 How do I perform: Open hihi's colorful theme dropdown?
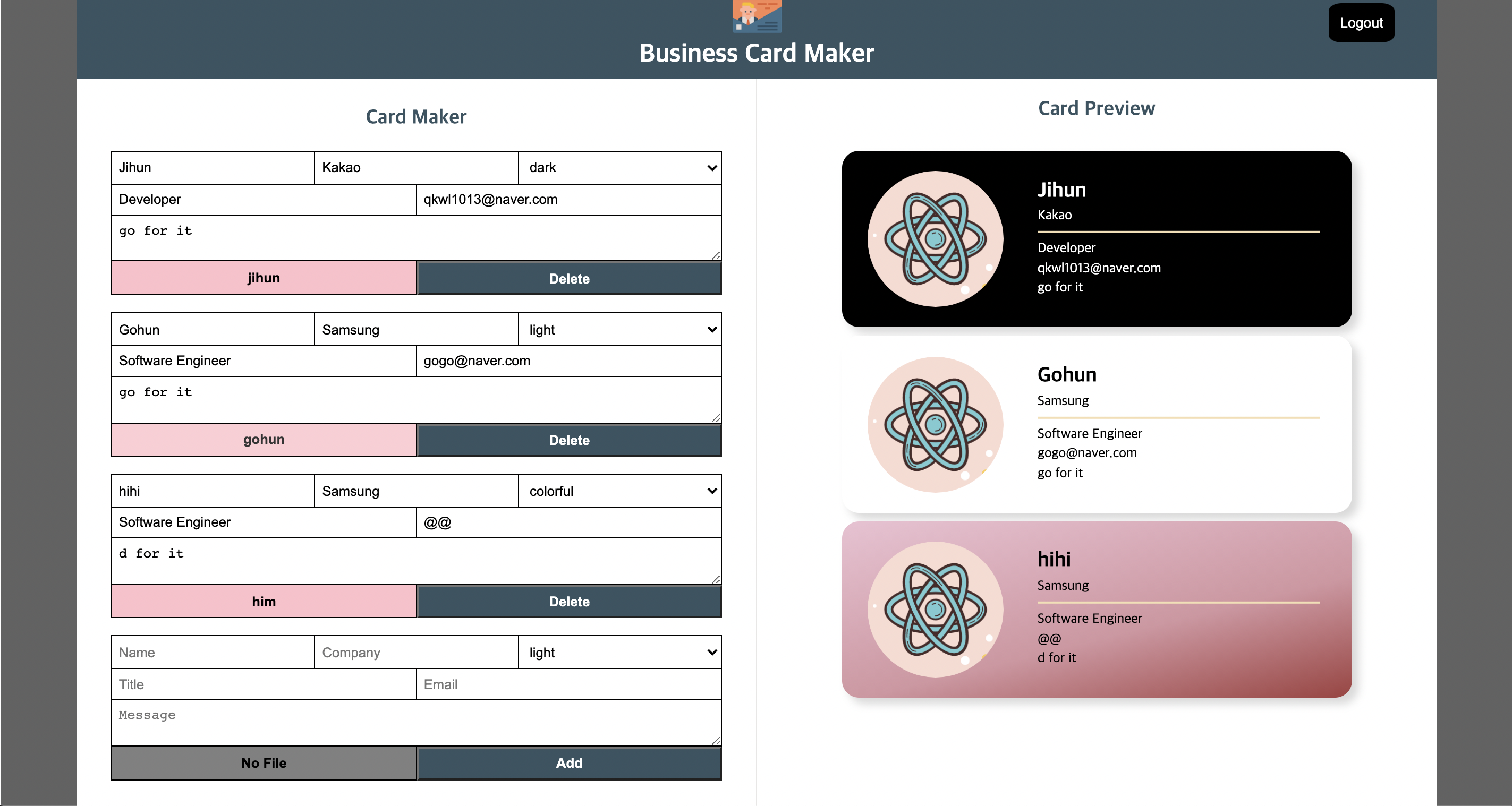pos(620,491)
